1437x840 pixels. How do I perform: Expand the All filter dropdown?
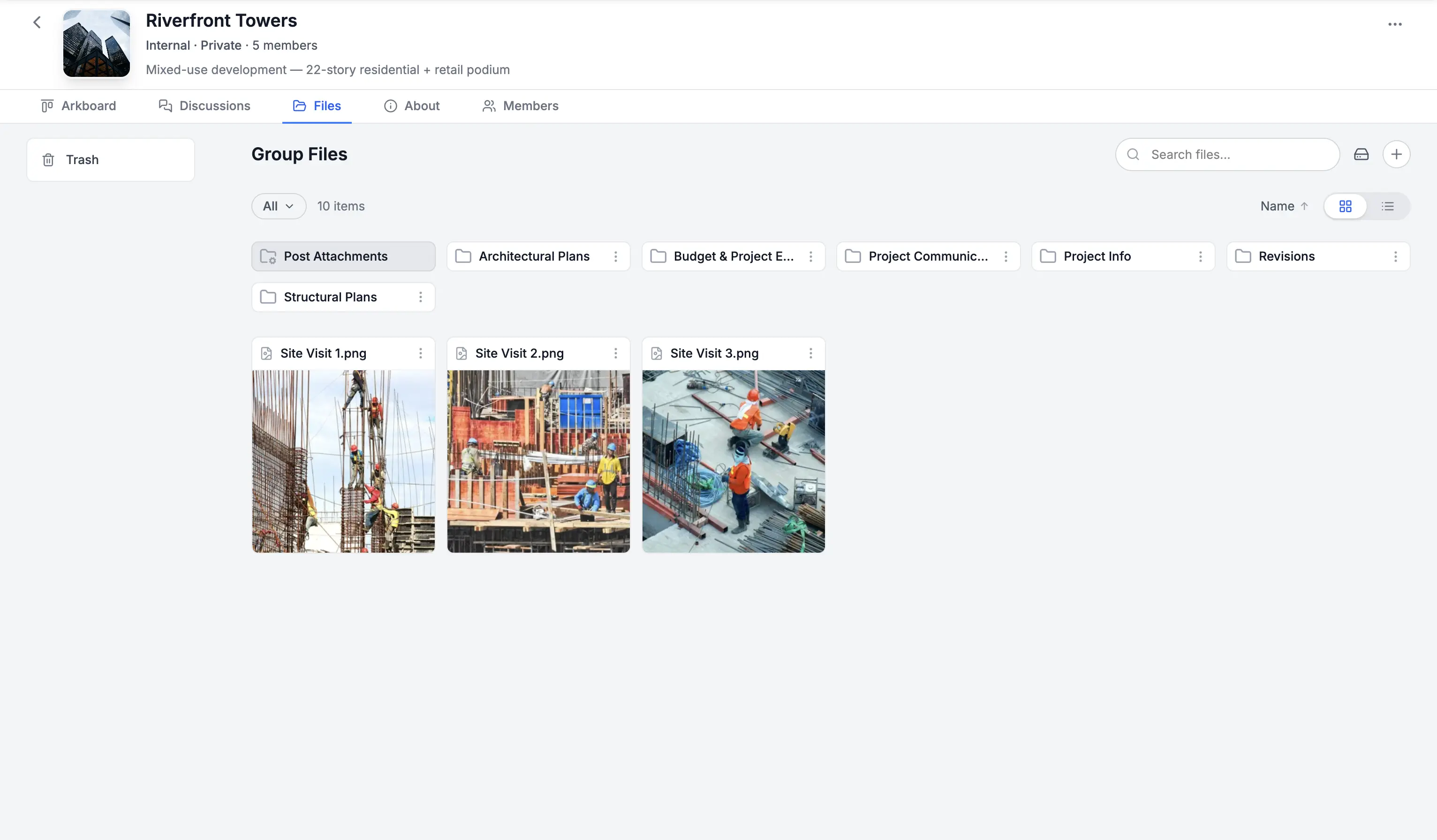click(279, 206)
